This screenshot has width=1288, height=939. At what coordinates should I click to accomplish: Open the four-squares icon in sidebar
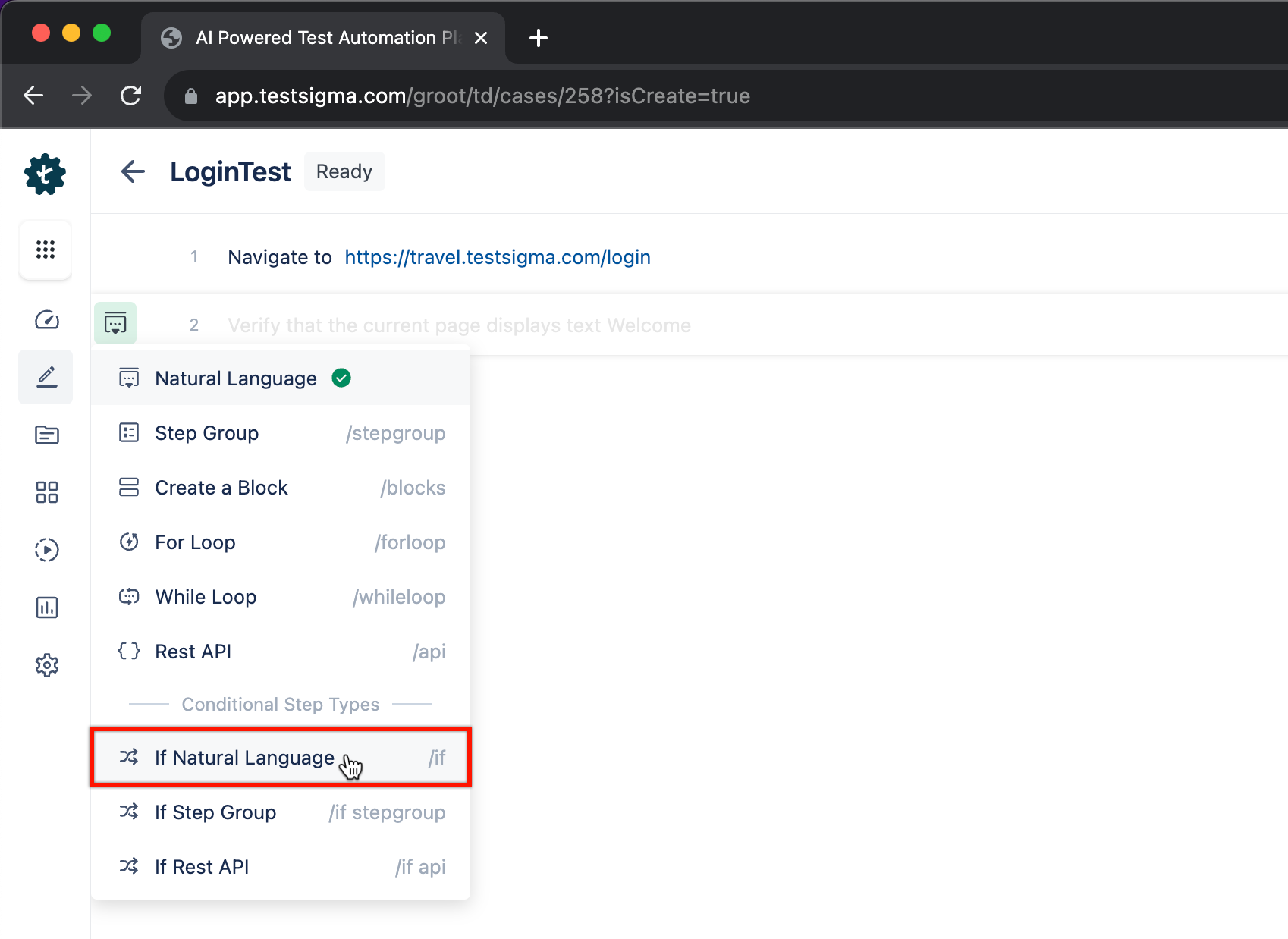pyautogui.click(x=46, y=492)
